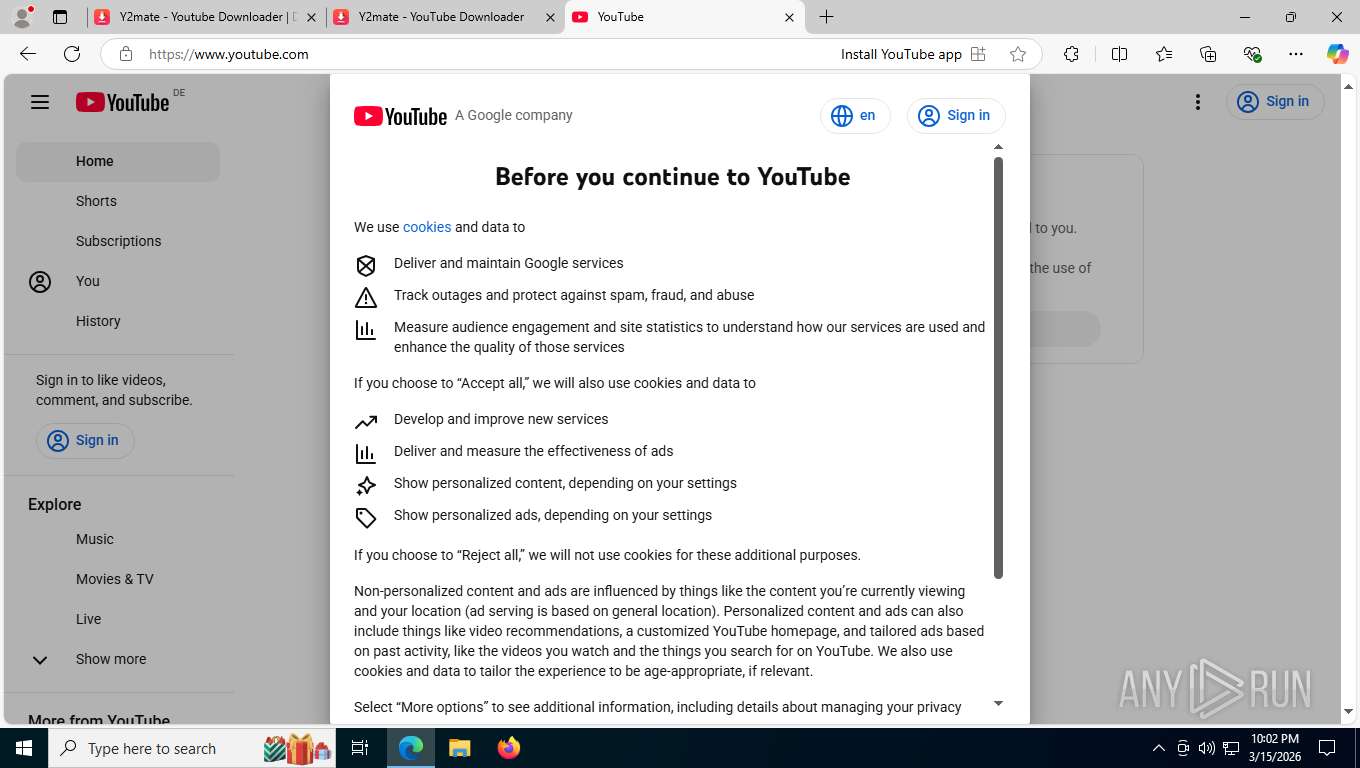Image resolution: width=1360 pixels, height=768 pixels.
Task: Open History in the sidebar
Action: pos(118,321)
